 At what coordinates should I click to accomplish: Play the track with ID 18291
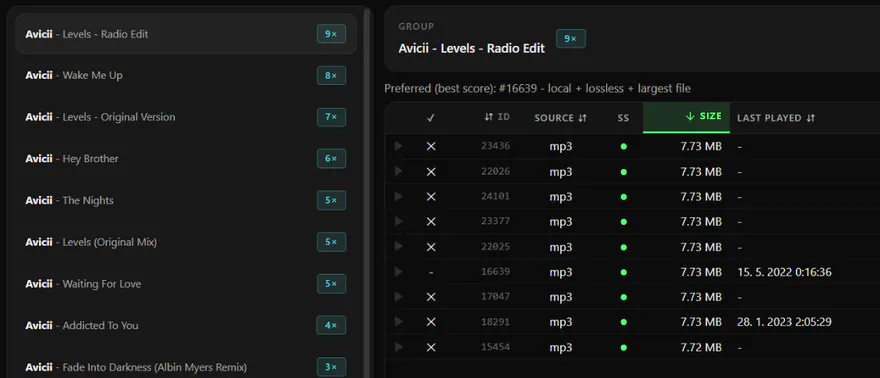pyautogui.click(x=398, y=321)
